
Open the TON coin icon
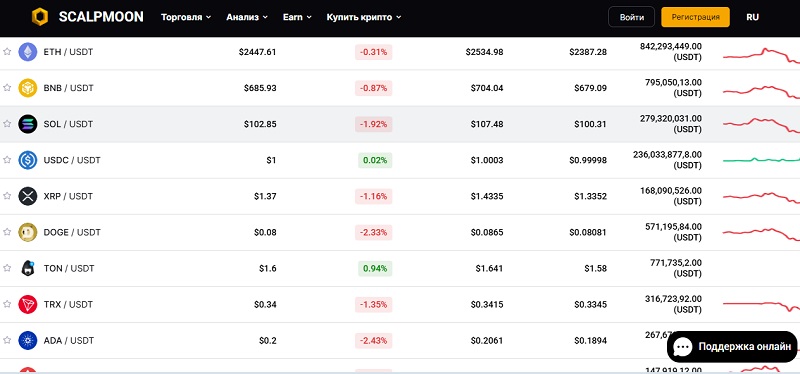pyautogui.click(x=28, y=268)
